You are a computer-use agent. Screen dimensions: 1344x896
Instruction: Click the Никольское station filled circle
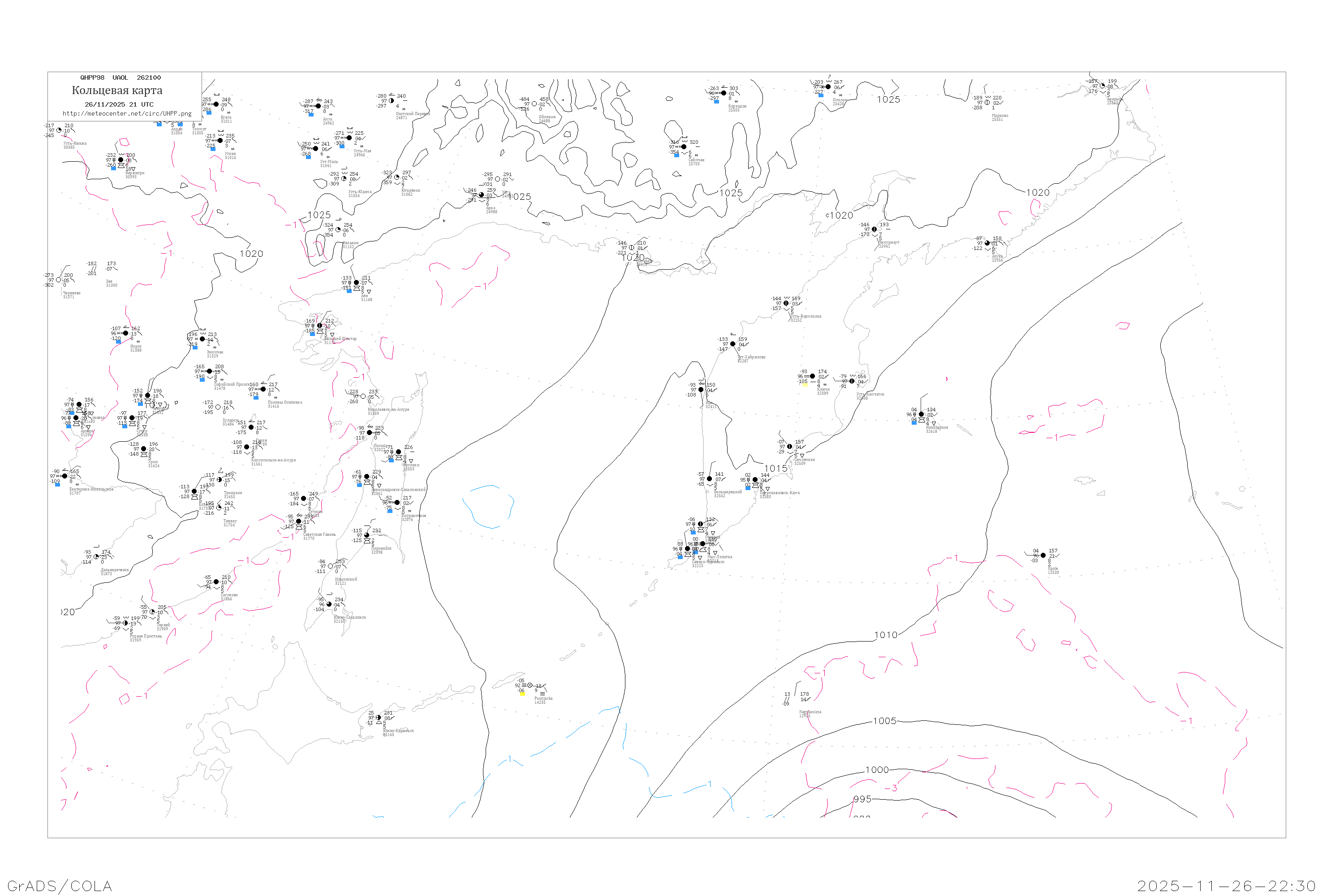click(921, 414)
